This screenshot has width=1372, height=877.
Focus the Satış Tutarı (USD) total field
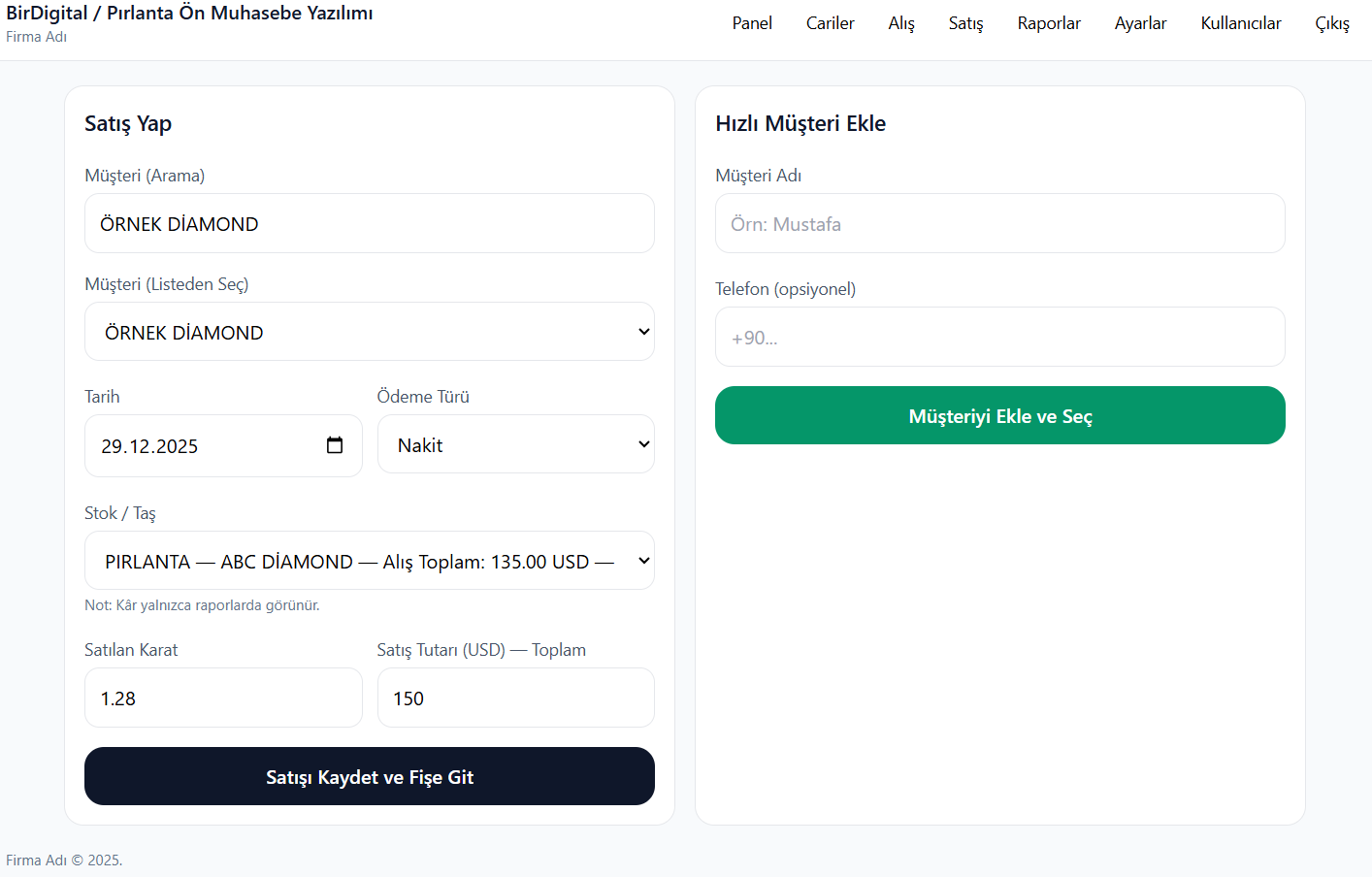click(x=515, y=698)
